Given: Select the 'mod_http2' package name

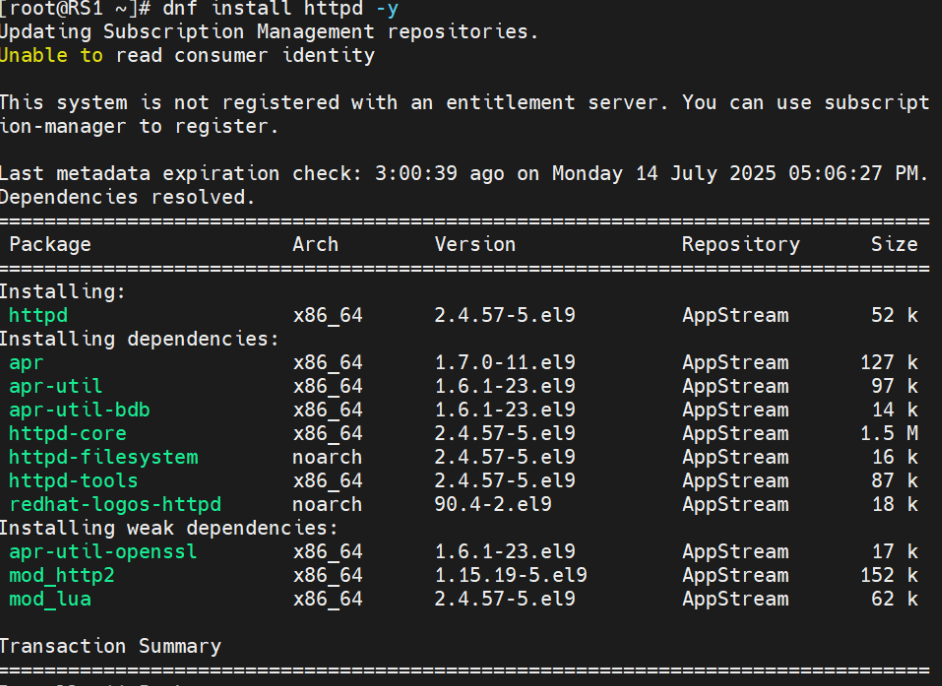Looking at the screenshot, I should 62,576.
